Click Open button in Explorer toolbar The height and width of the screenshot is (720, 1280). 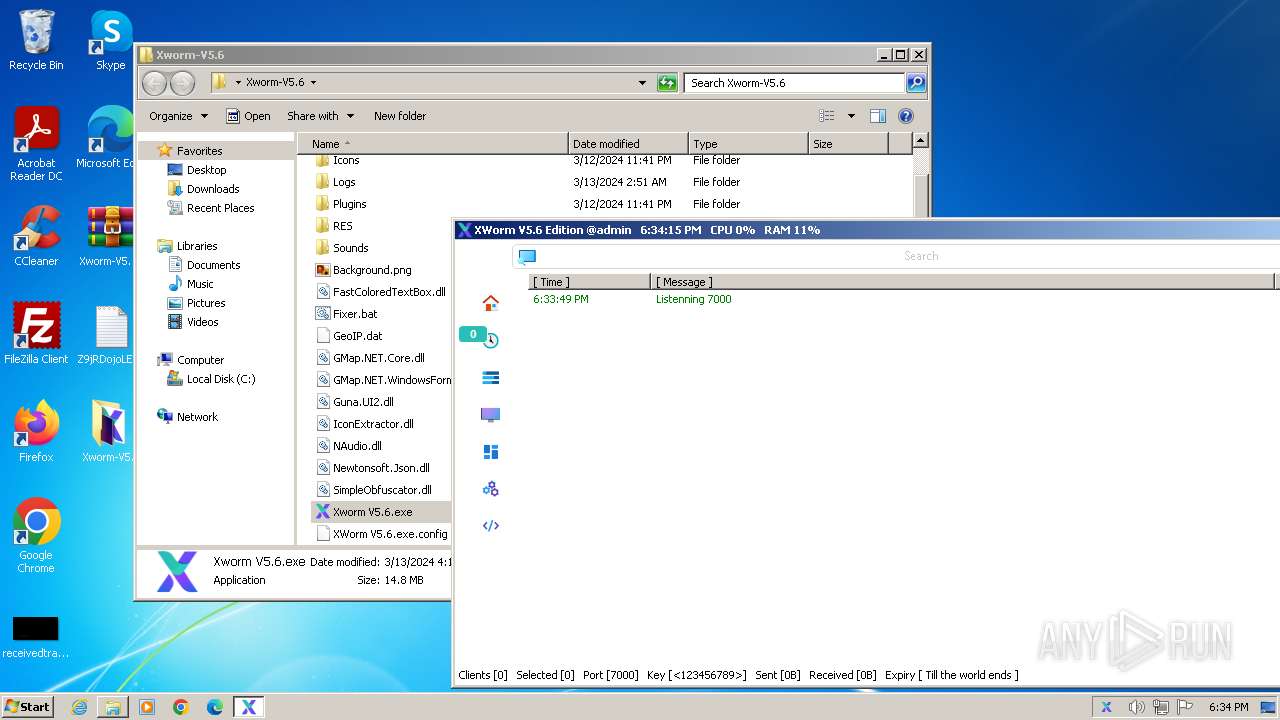248,116
